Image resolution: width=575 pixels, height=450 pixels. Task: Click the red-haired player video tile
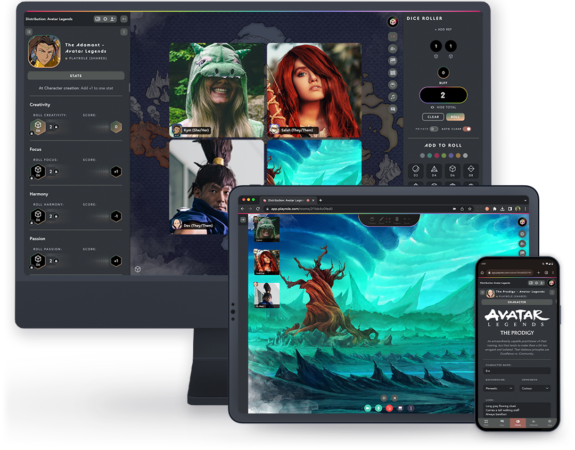[314, 90]
